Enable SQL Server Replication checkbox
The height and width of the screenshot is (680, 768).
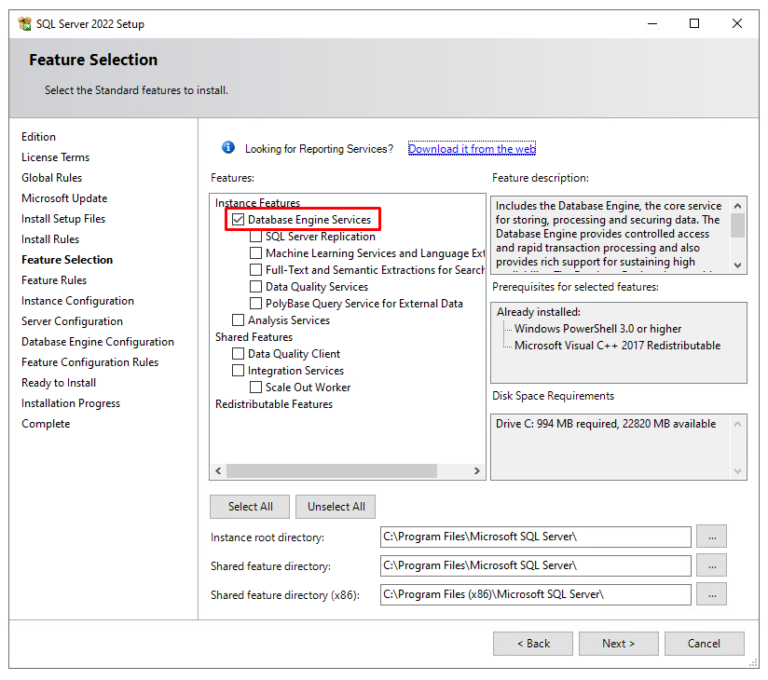pyautogui.click(x=256, y=236)
